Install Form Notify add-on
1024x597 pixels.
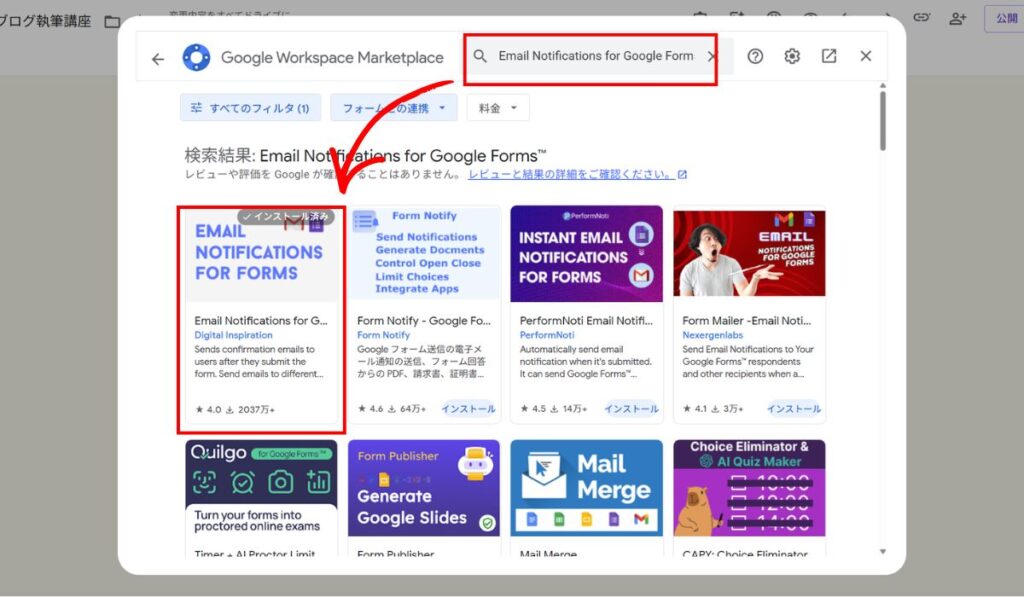468,408
